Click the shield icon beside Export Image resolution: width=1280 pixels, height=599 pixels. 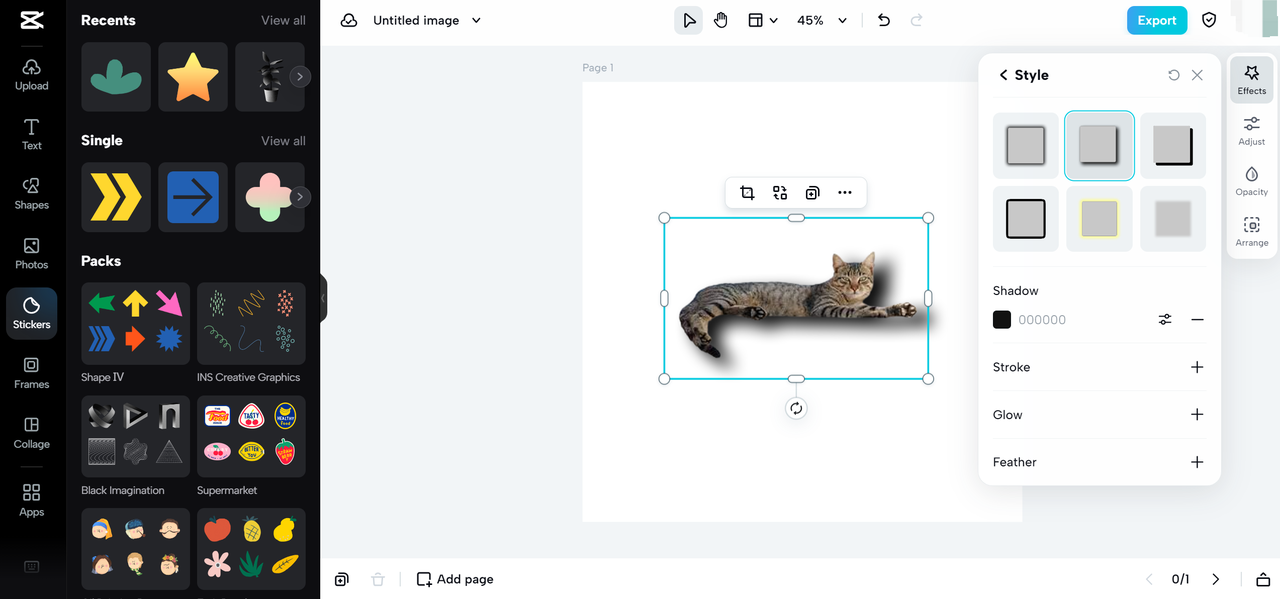pos(1209,20)
